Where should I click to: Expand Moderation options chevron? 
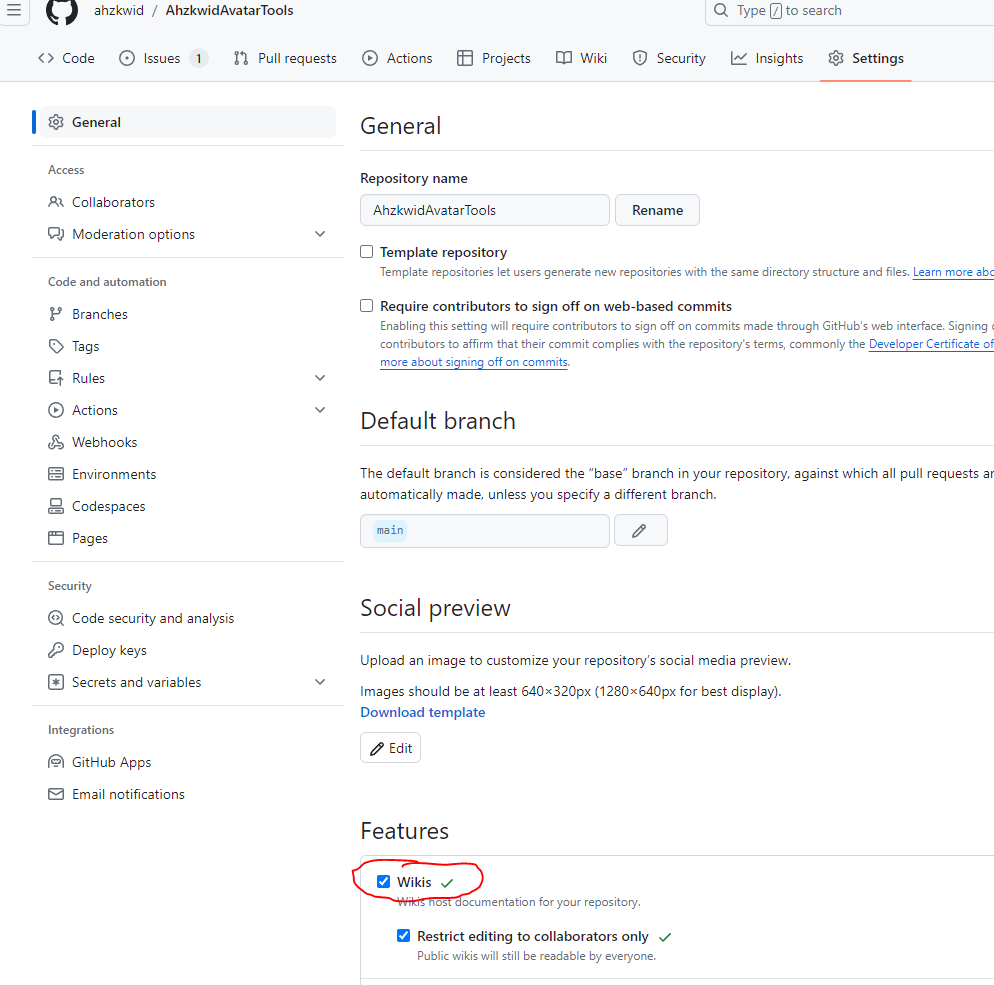pyautogui.click(x=320, y=234)
